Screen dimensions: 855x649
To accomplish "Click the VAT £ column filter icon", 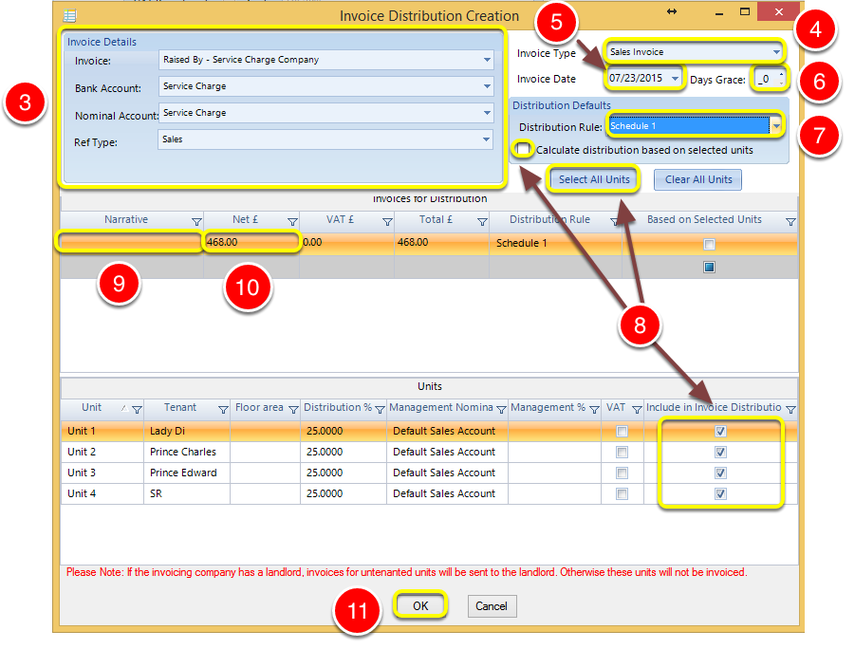I will click(388, 222).
